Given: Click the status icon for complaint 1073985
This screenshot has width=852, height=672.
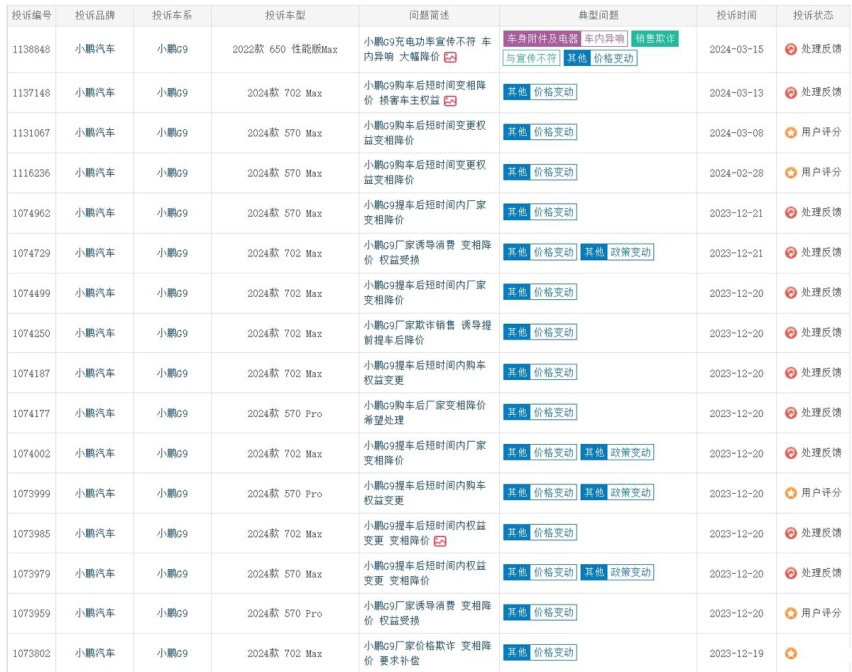Looking at the screenshot, I should coord(791,533).
